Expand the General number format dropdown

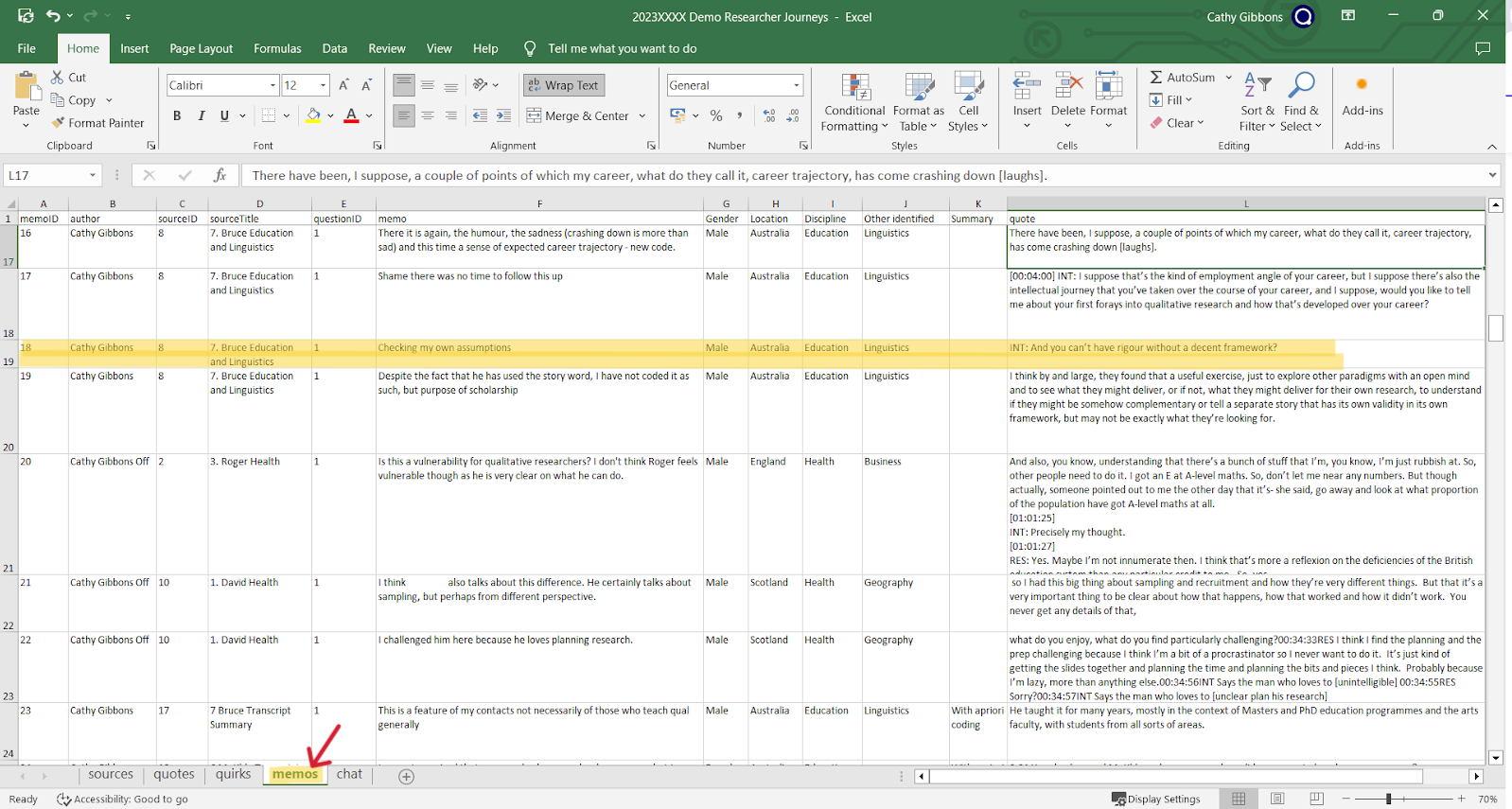(x=796, y=85)
